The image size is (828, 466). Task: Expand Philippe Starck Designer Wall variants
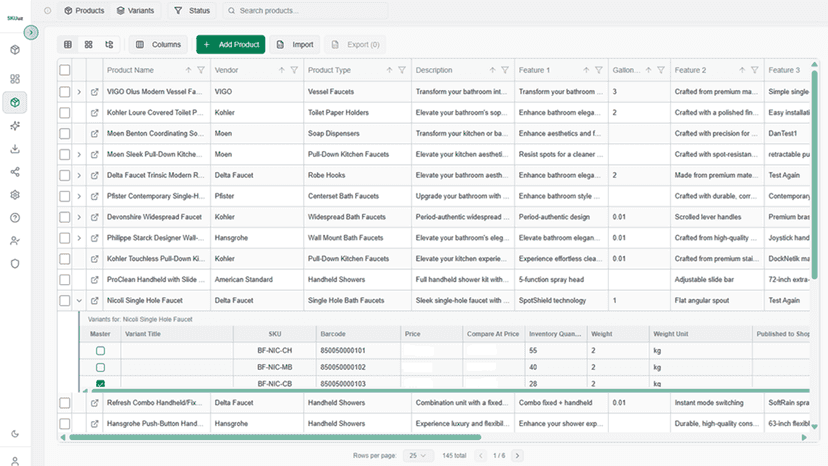(x=79, y=238)
